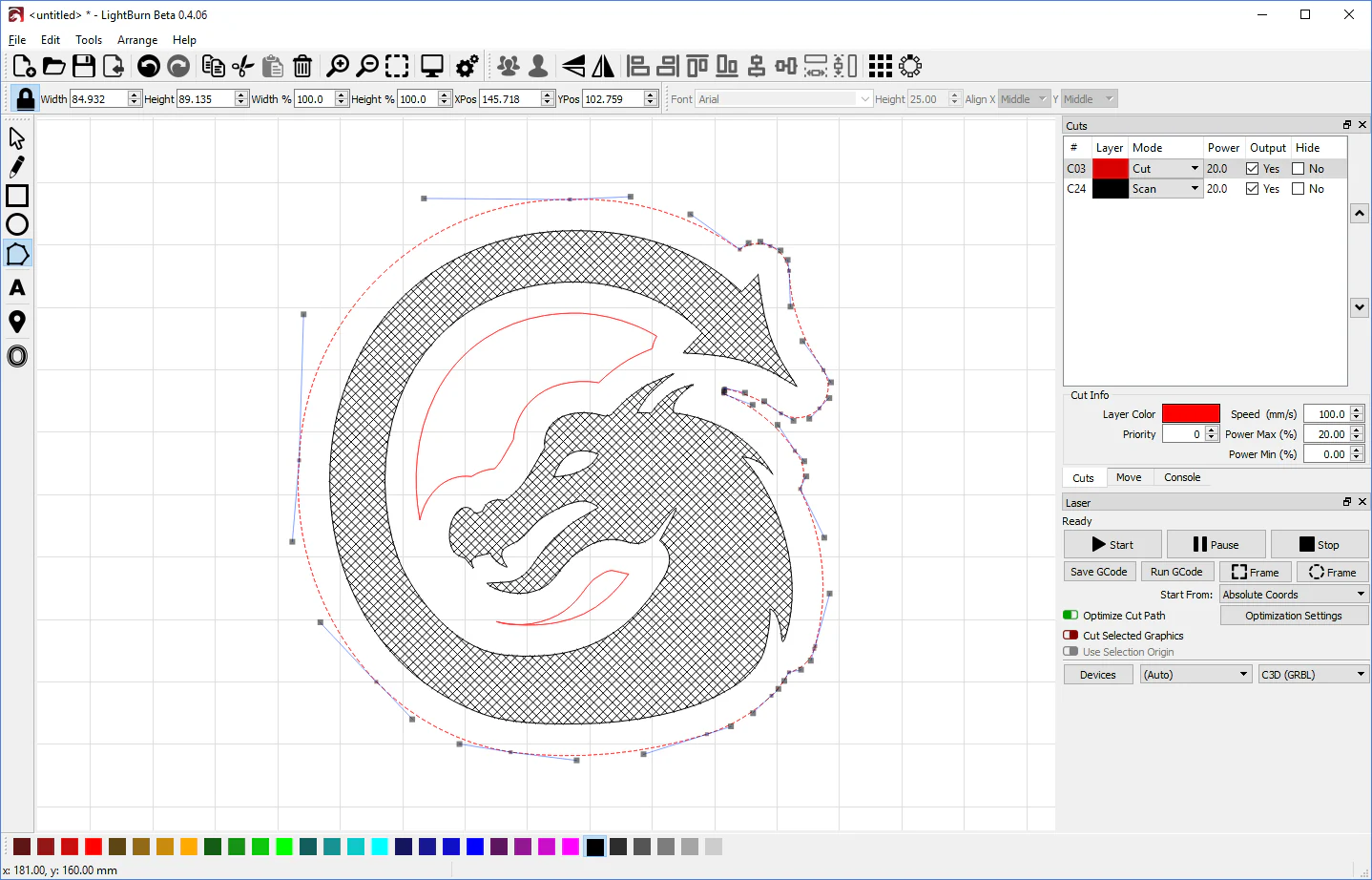Click the XPos input field
Image resolution: width=1372 pixels, height=880 pixels.
tap(511, 97)
